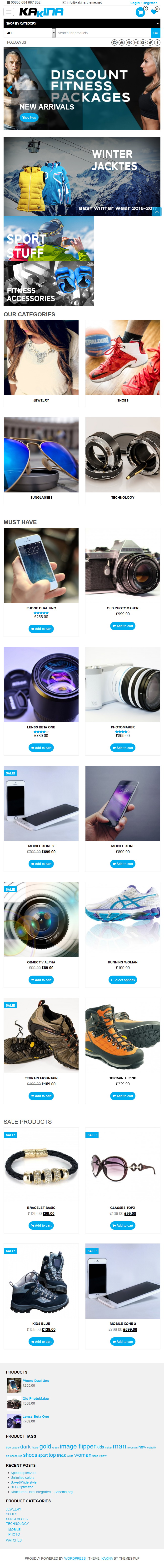164x1568 pixels.
Task: Open Winter Jackets banner image
Action: tap(82, 177)
